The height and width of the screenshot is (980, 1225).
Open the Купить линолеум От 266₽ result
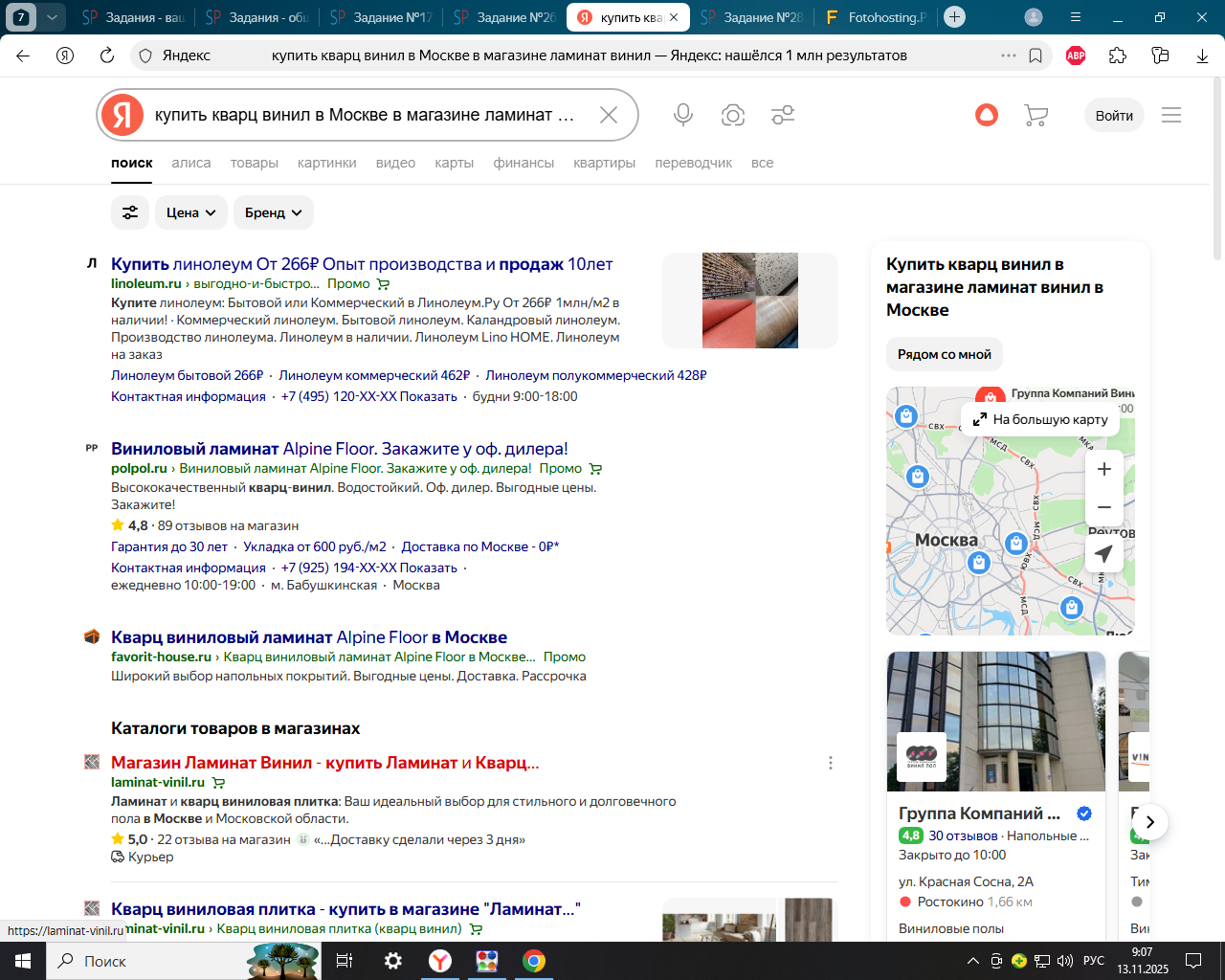(x=362, y=264)
